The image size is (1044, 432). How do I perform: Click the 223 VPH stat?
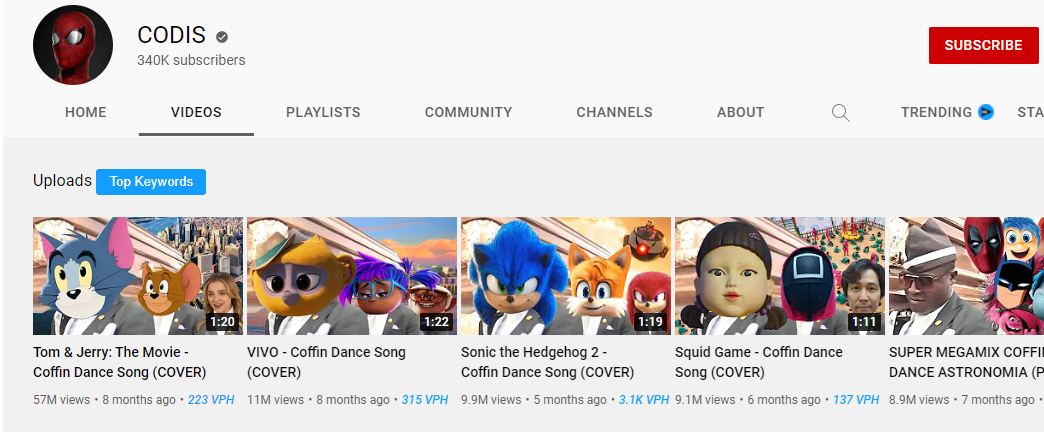point(211,400)
